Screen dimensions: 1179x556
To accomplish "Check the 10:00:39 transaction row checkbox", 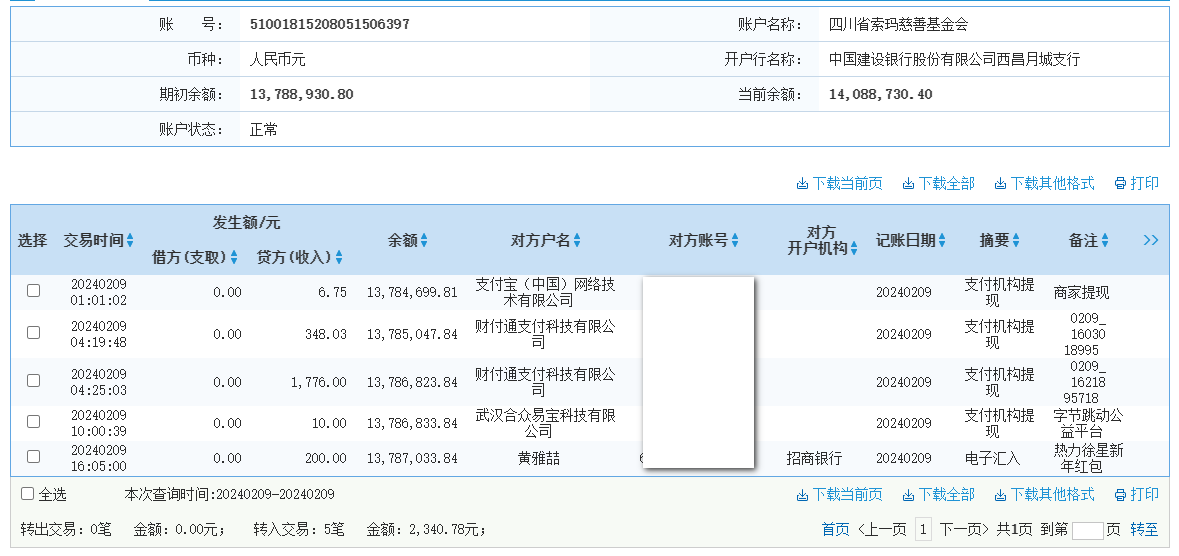I will (33, 422).
